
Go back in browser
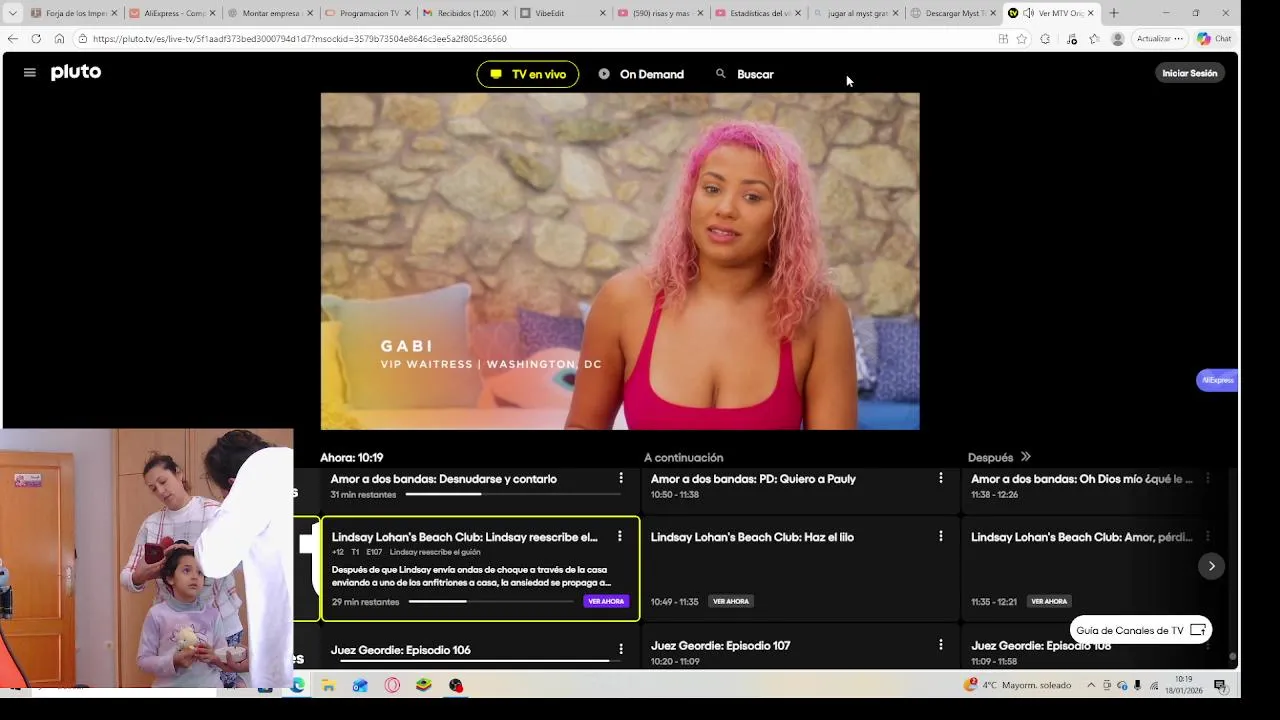tap(12, 39)
